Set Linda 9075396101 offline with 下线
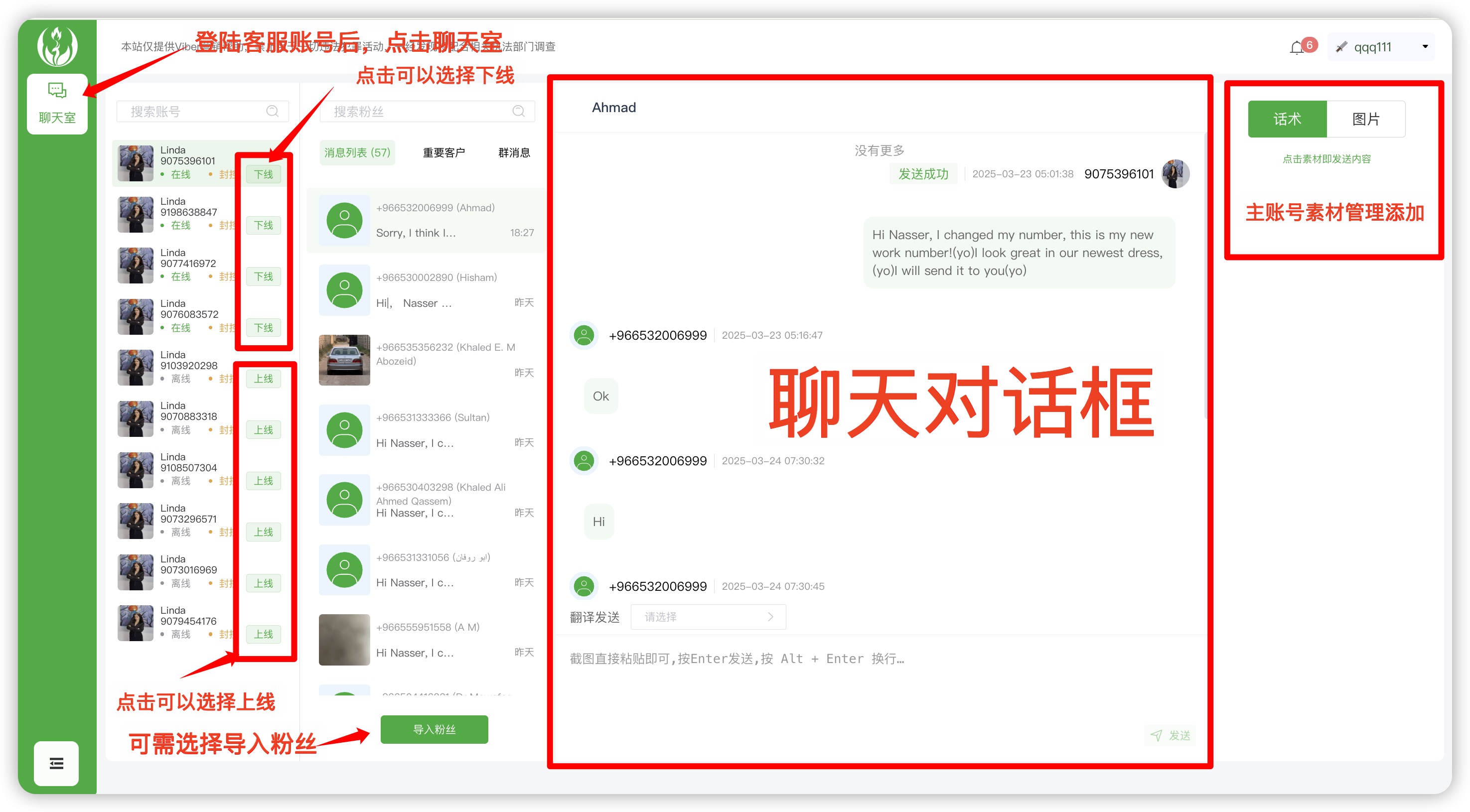The image size is (1470, 812). pos(263,174)
